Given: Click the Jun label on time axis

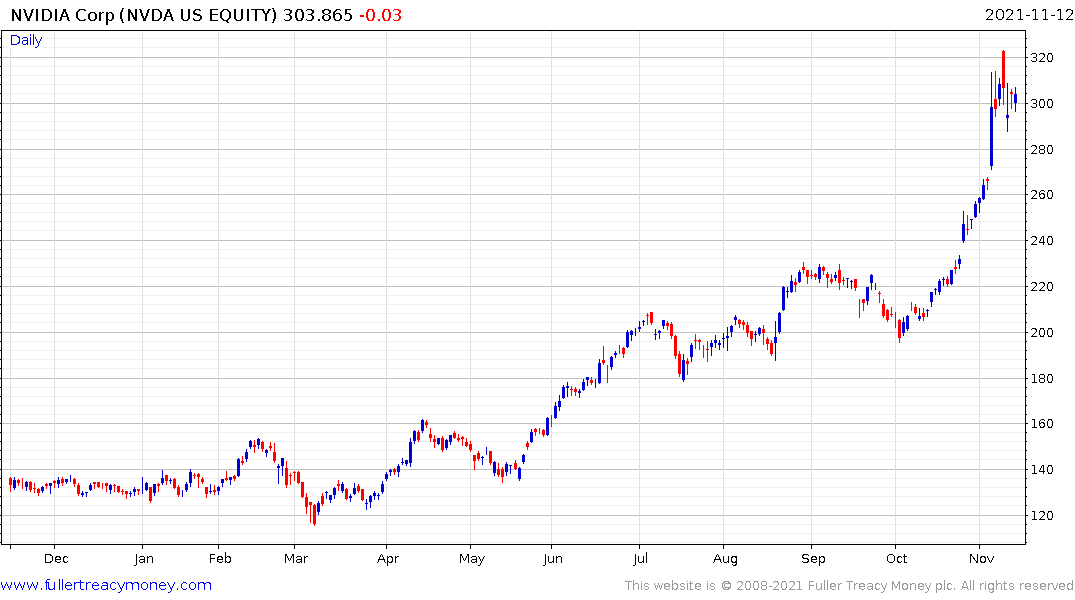Looking at the screenshot, I should tap(553, 559).
